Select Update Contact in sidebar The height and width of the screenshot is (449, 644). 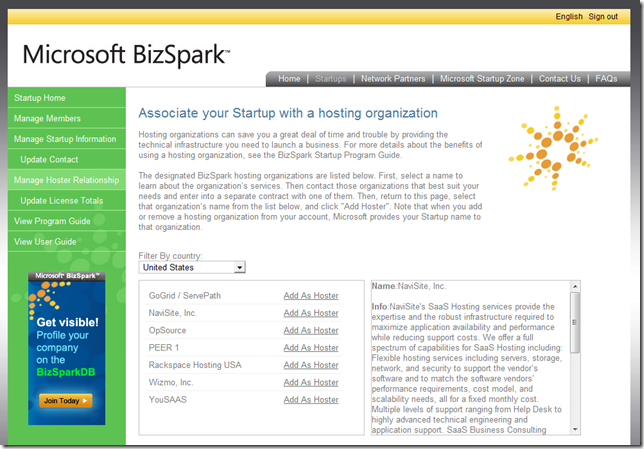pyautogui.click(x=67, y=159)
